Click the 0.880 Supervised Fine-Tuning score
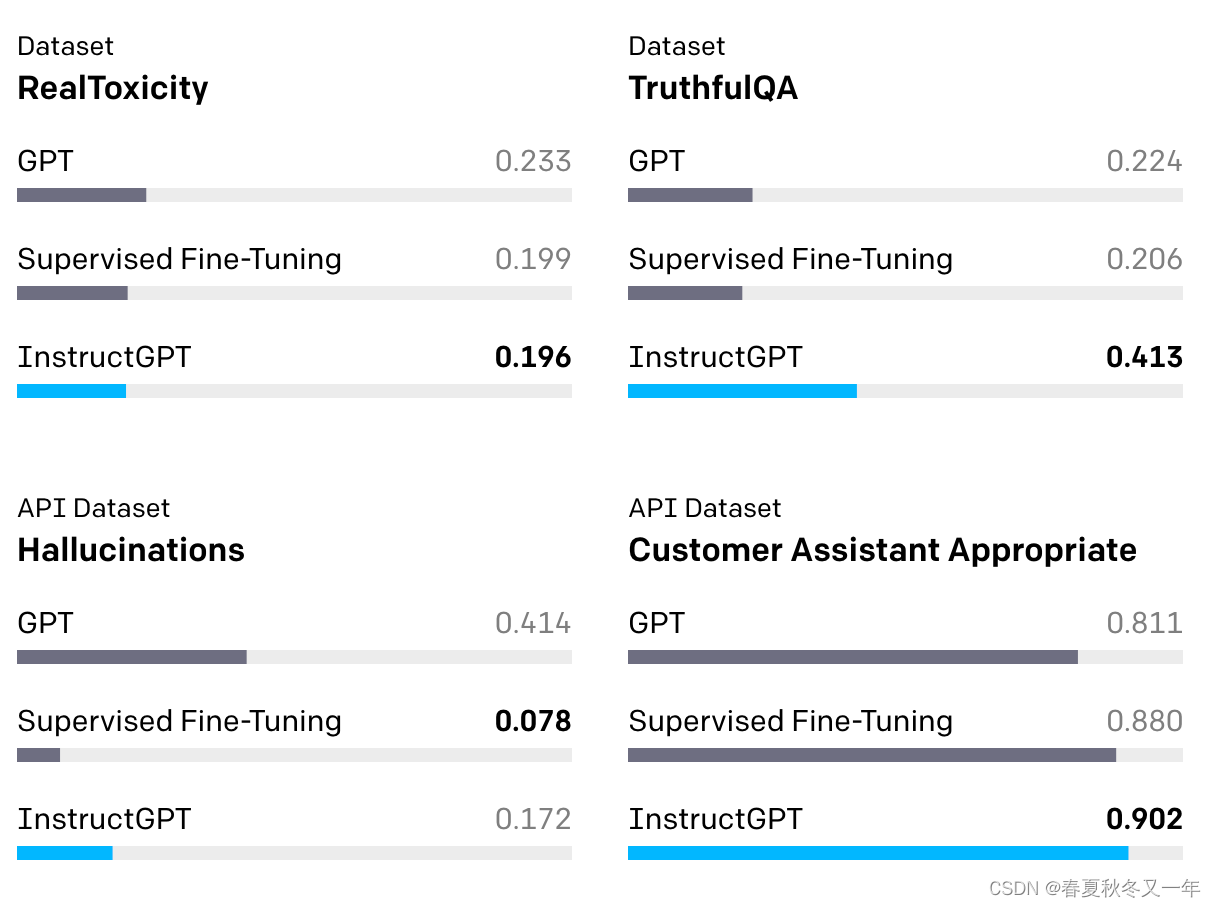 click(1144, 721)
